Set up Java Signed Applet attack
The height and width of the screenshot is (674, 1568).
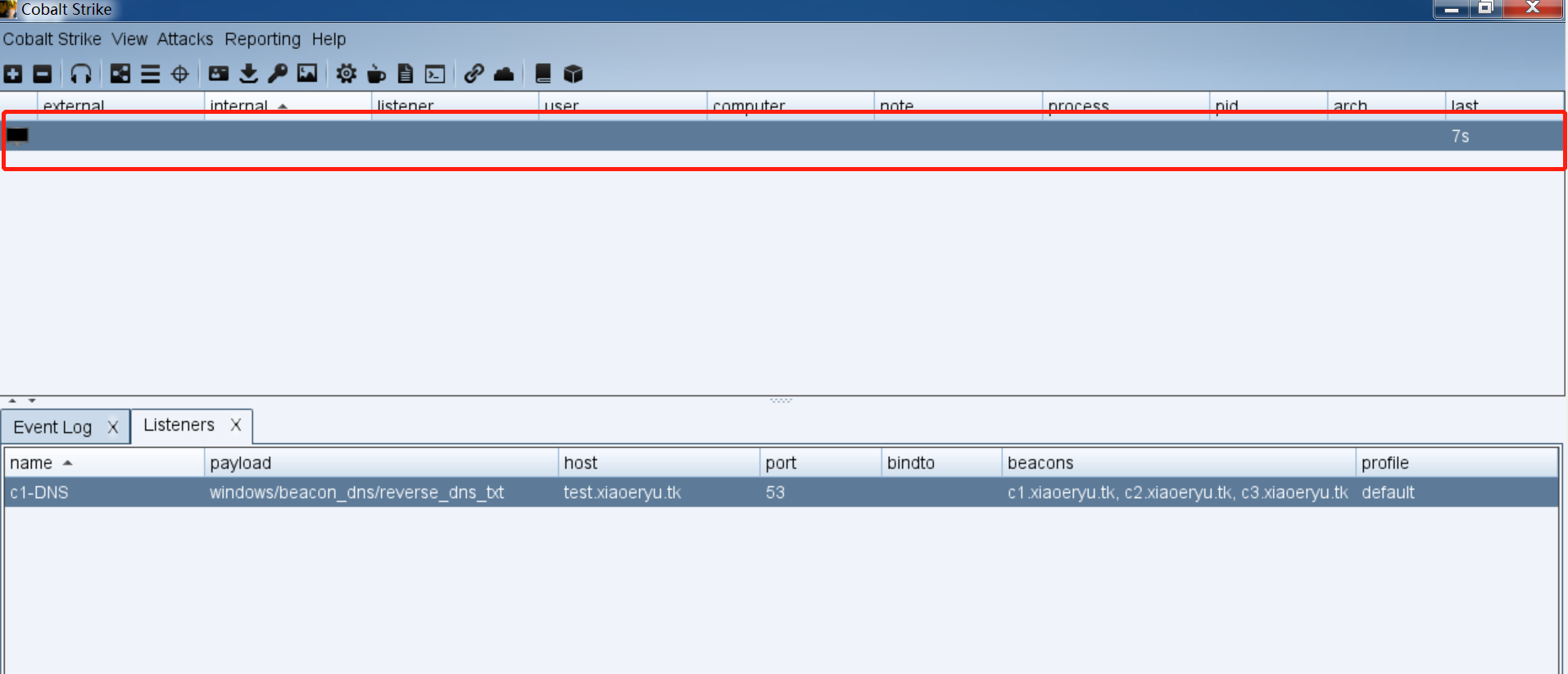pyautogui.click(x=376, y=75)
